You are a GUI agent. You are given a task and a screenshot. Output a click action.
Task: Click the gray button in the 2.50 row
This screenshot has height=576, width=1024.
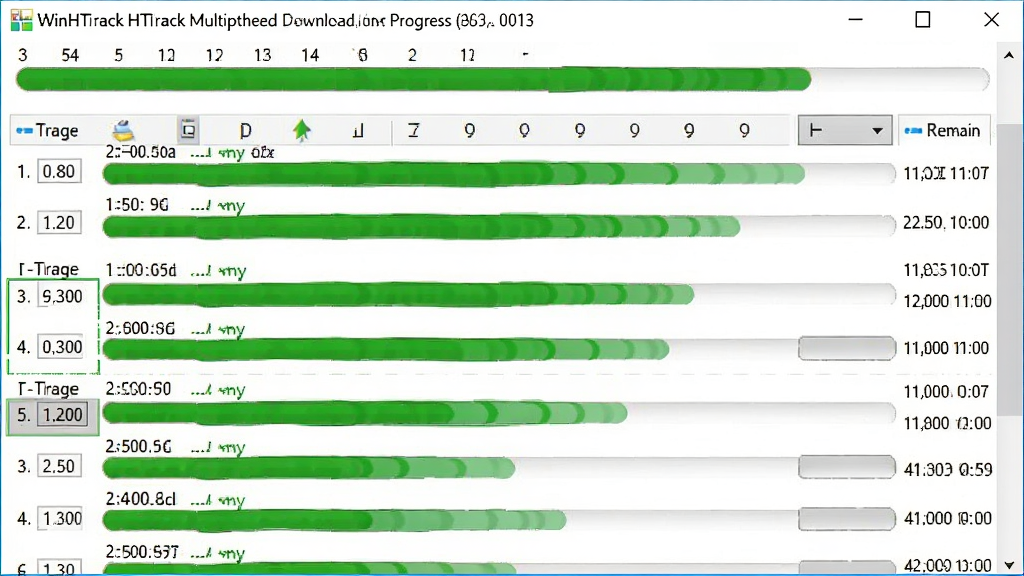tap(846, 467)
